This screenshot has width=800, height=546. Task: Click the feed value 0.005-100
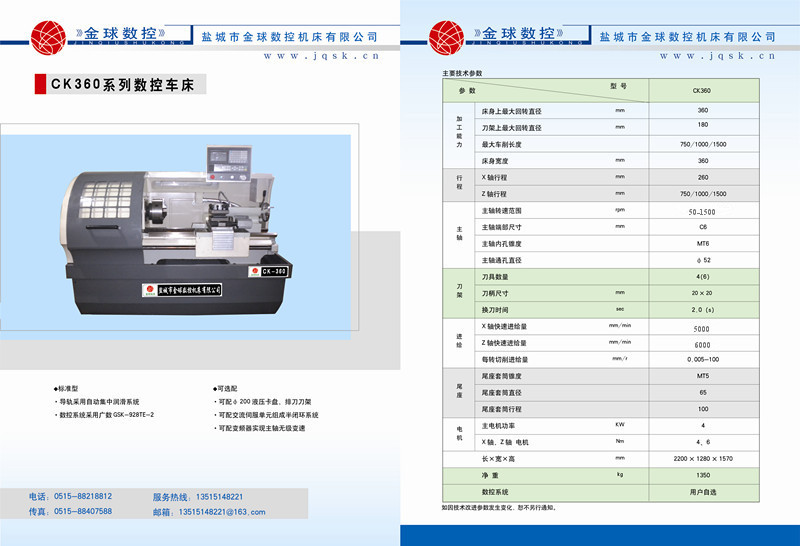click(703, 359)
